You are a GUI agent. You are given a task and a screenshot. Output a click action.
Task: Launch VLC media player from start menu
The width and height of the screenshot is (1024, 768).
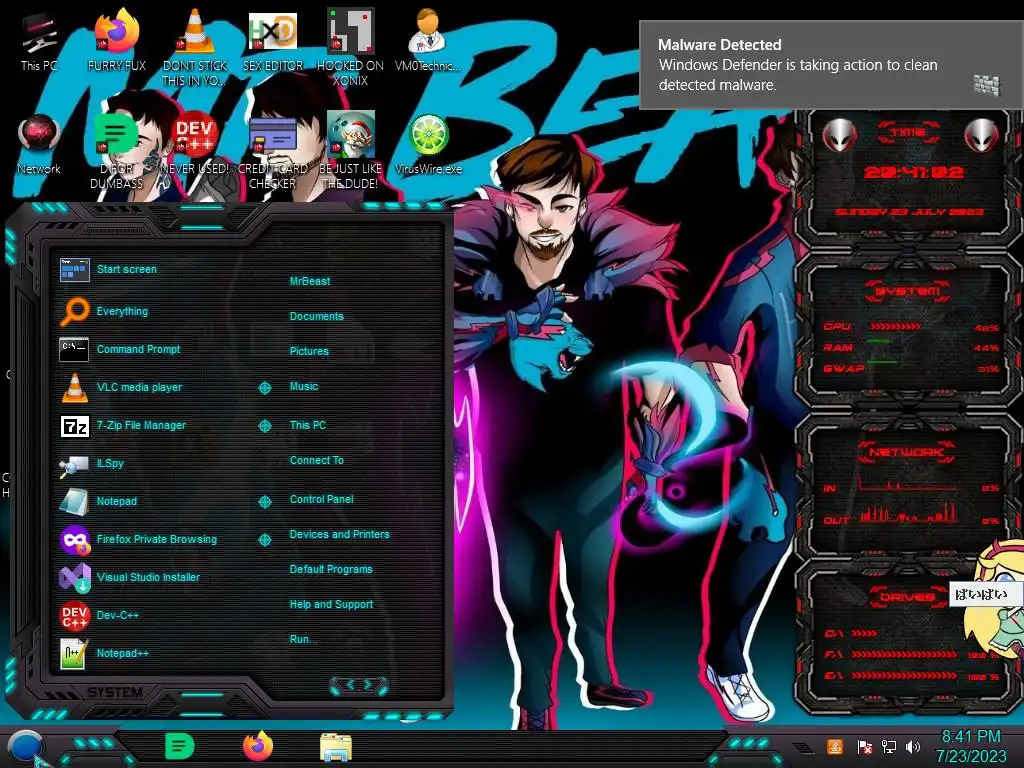(x=139, y=387)
